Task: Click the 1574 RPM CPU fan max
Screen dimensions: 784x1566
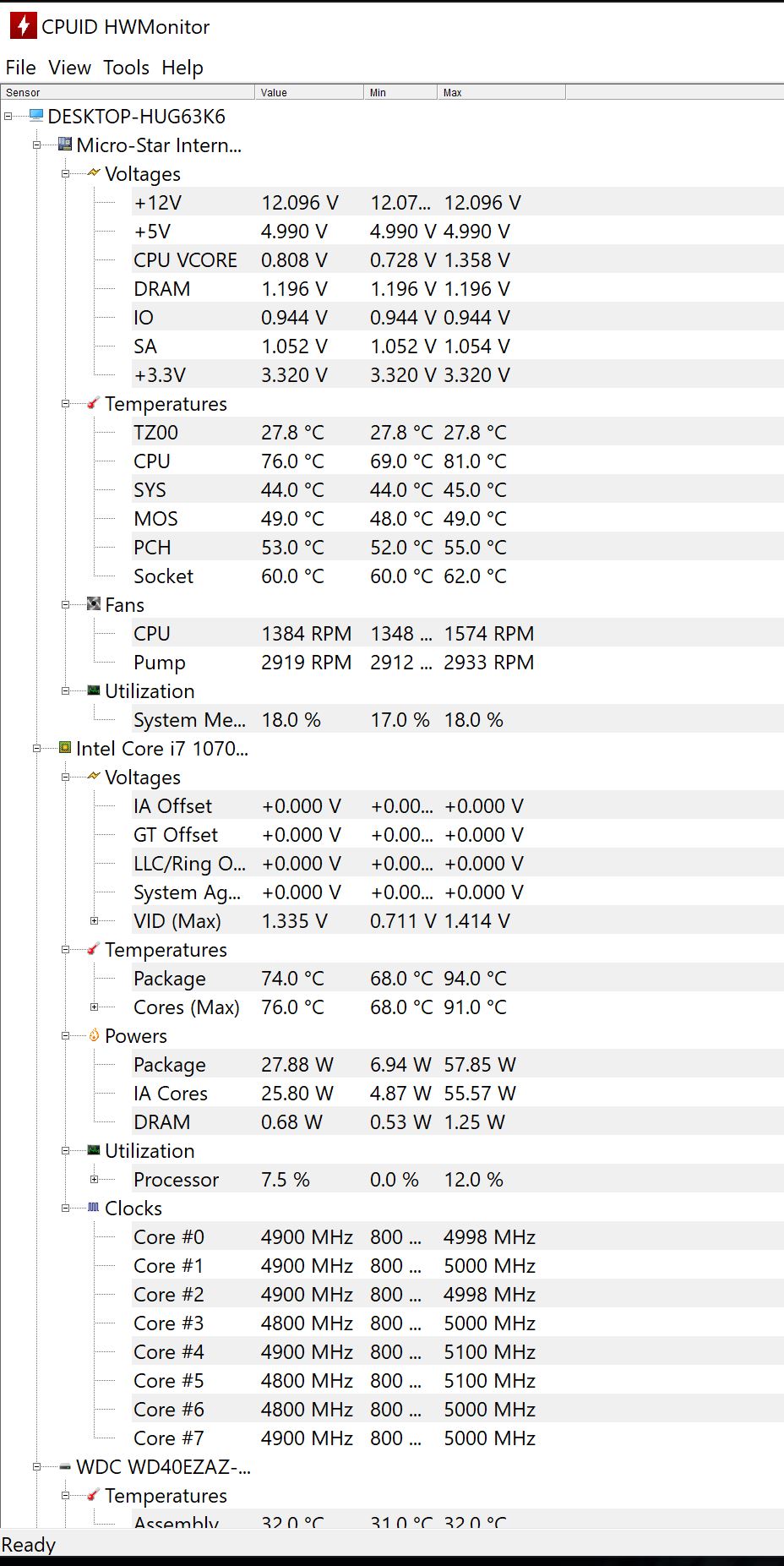Action: pos(489,633)
